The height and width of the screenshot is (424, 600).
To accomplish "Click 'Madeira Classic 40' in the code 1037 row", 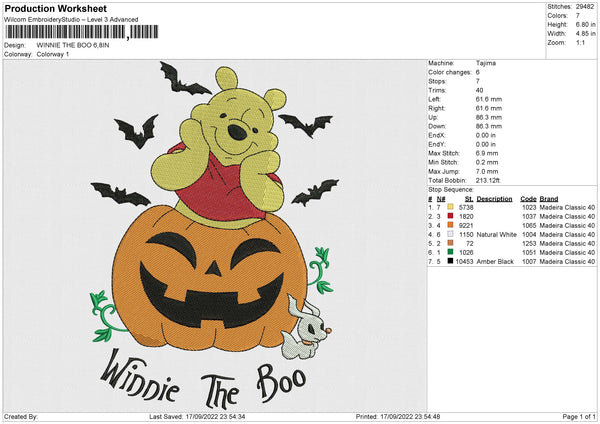I will coord(567,216).
